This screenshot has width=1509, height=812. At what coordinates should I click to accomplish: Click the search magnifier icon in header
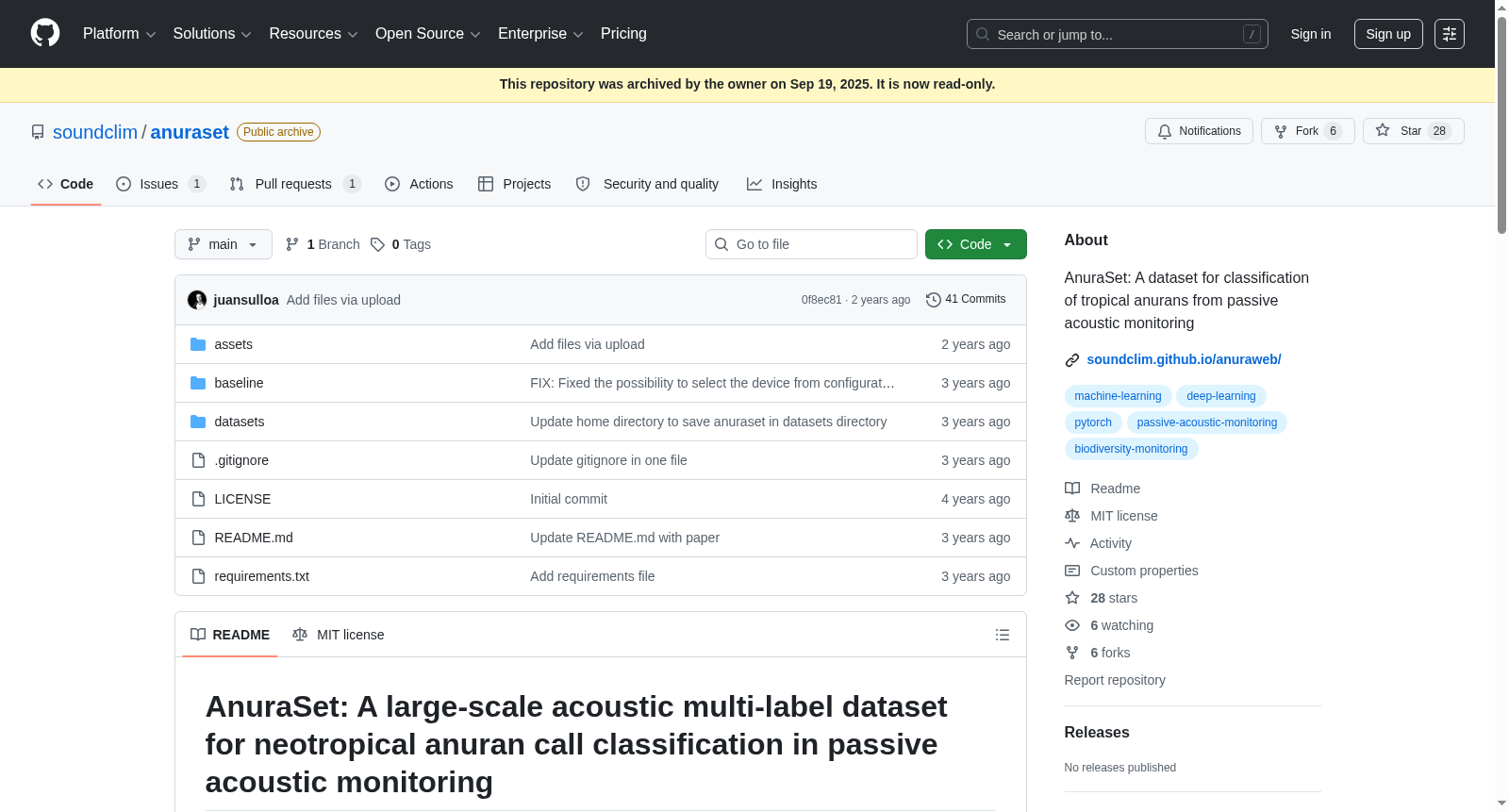point(983,34)
